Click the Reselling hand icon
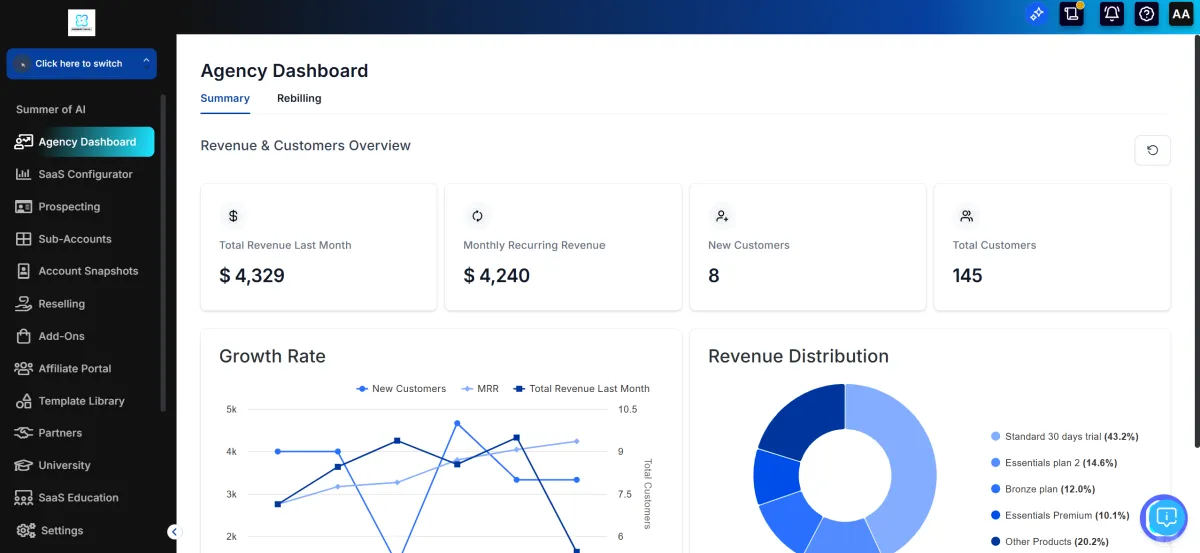1200x553 pixels. 24,304
